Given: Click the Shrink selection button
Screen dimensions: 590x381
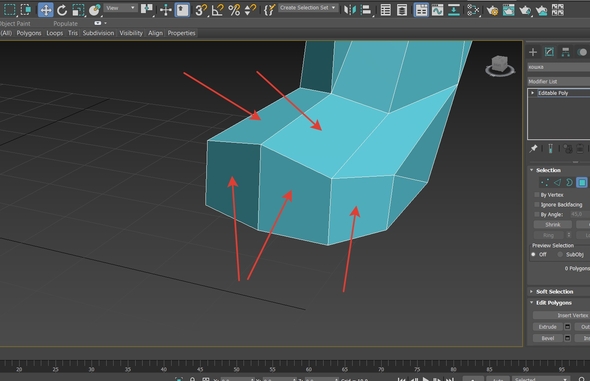Looking at the screenshot, I should point(553,225).
